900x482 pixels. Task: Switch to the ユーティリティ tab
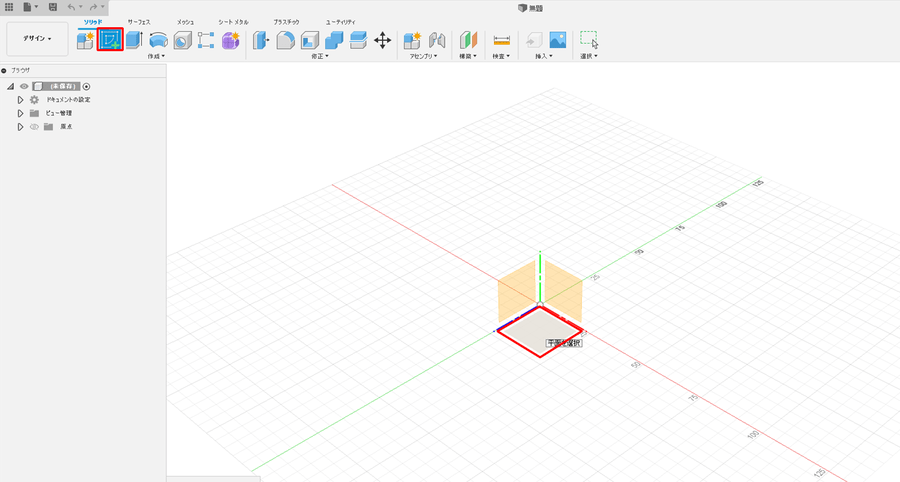pyautogui.click(x=340, y=22)
